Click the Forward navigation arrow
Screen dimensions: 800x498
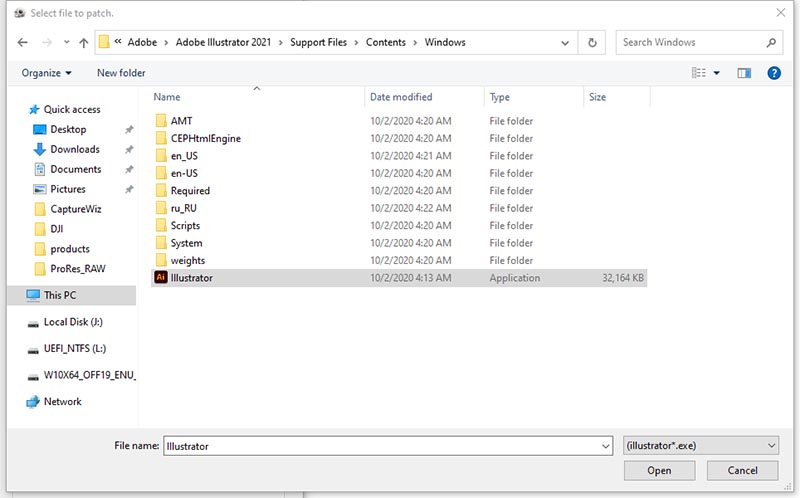point(47,42)
